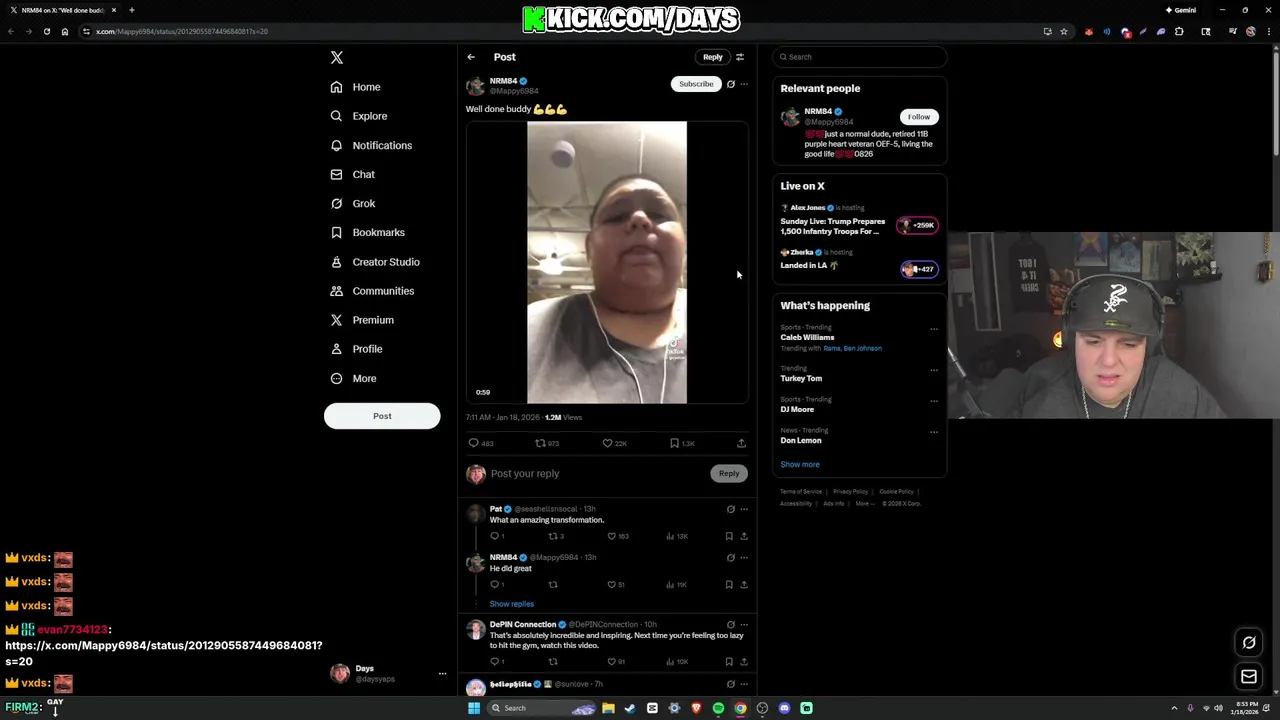Follow NRM84 in Relevant people
Screen dimensions: 1280x720
point(919,117)
